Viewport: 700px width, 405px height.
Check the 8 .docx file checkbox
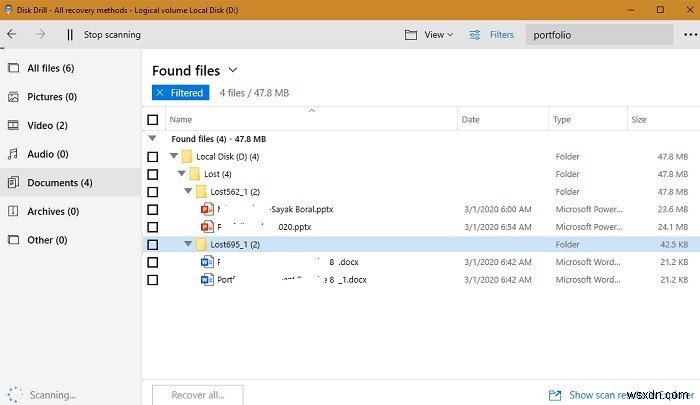tap(153, 263)
